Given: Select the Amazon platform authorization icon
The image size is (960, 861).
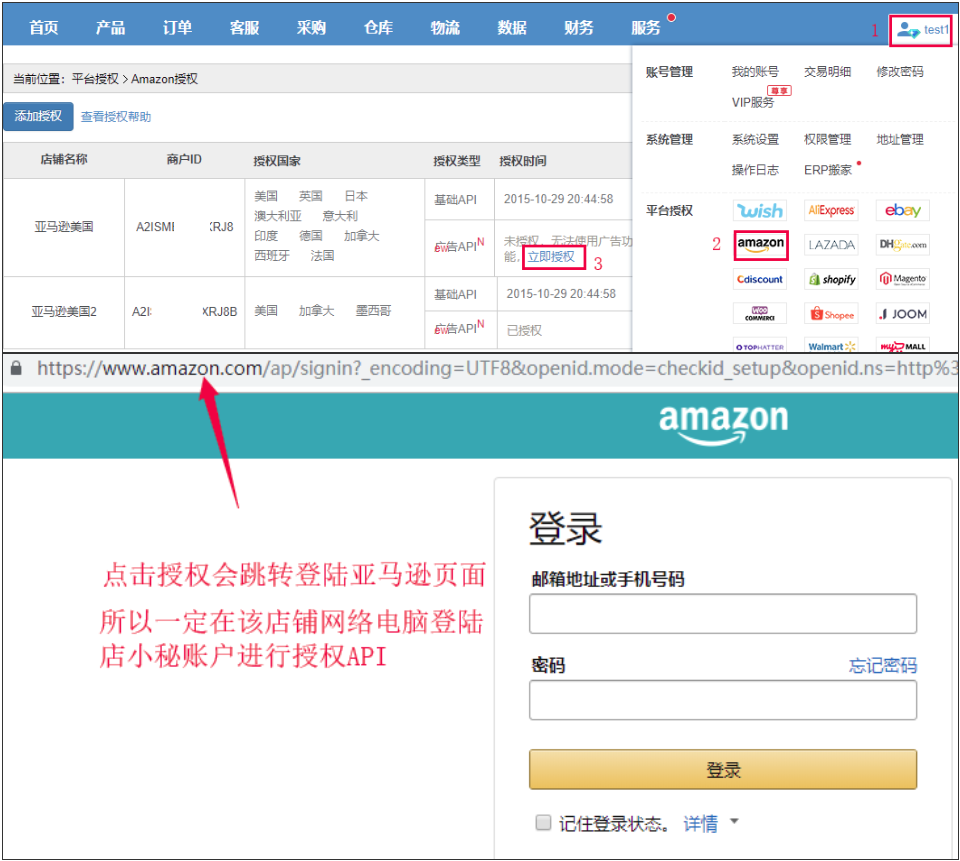Looking at the screenshot, I should tap(760, 245).
